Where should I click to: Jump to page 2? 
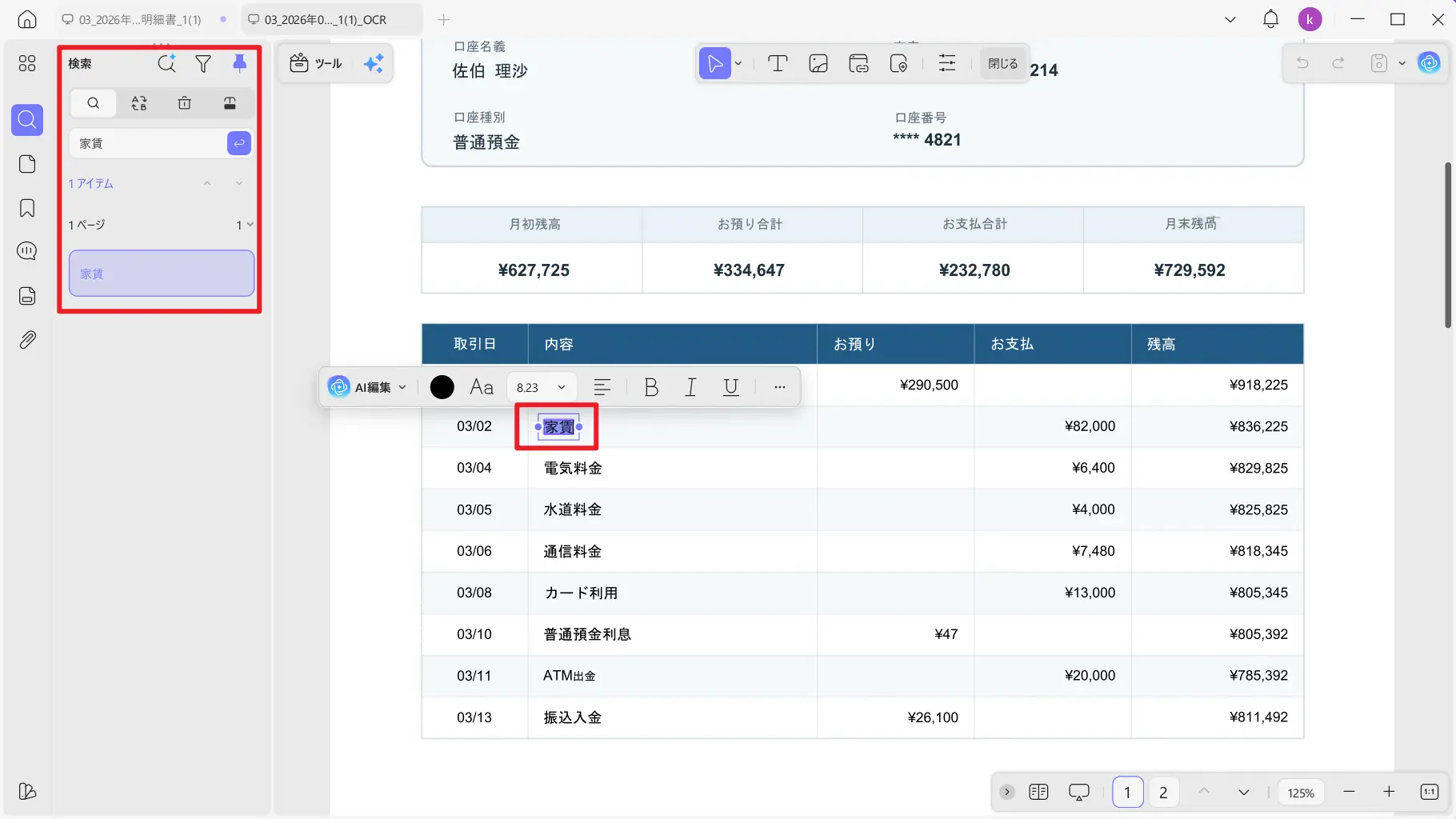[x=1163, y=792]
